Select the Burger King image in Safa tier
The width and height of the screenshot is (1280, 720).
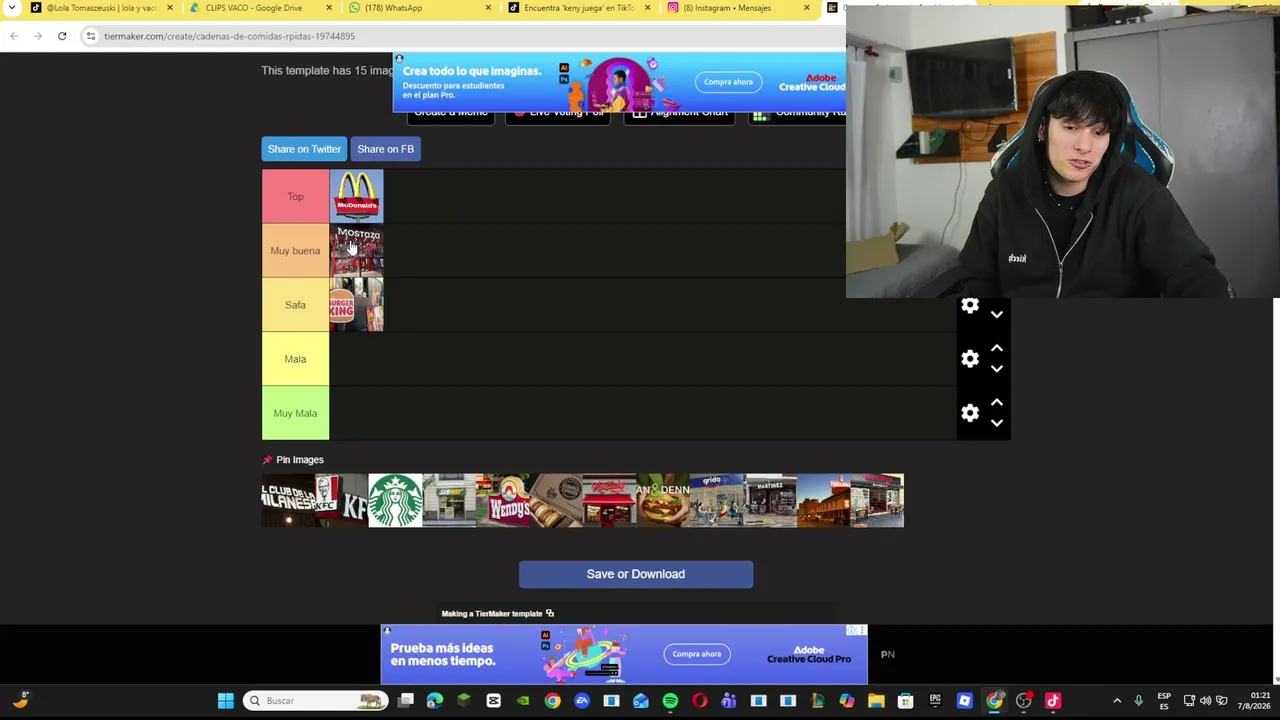coord(357,305)
